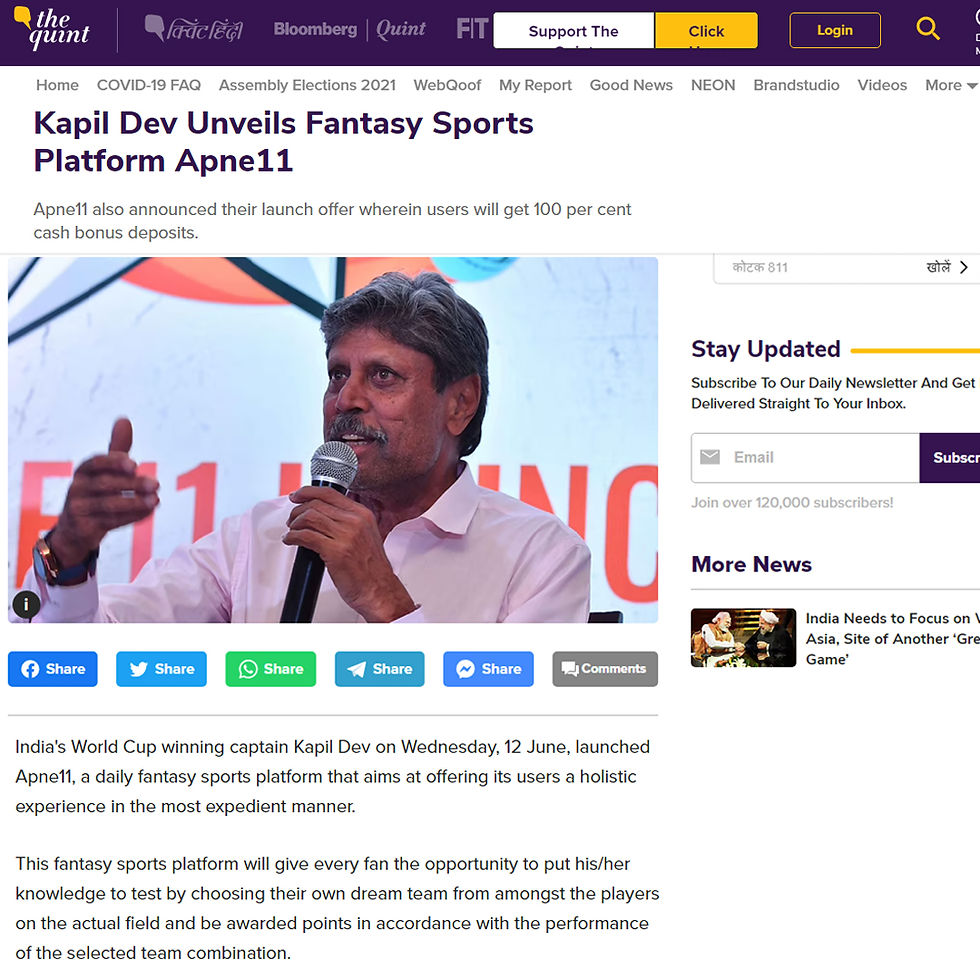Viewport: 980px width, 980px height.
Task: Click the yellow Click support button
Action: [x=706, y=30]
